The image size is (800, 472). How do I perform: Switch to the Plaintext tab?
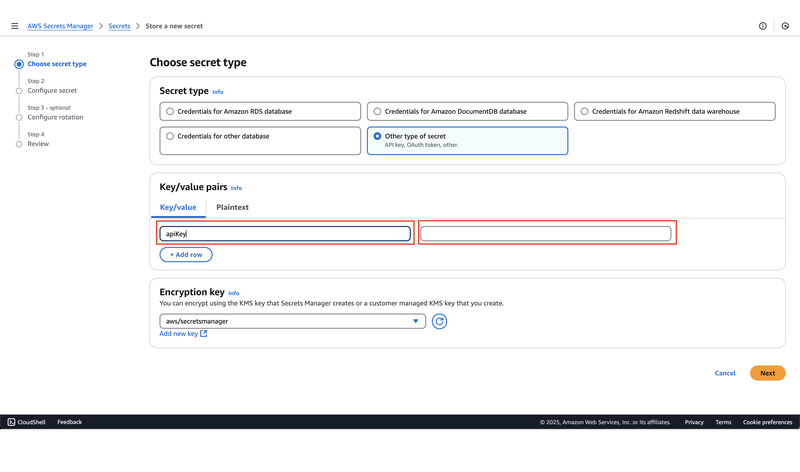232,207
